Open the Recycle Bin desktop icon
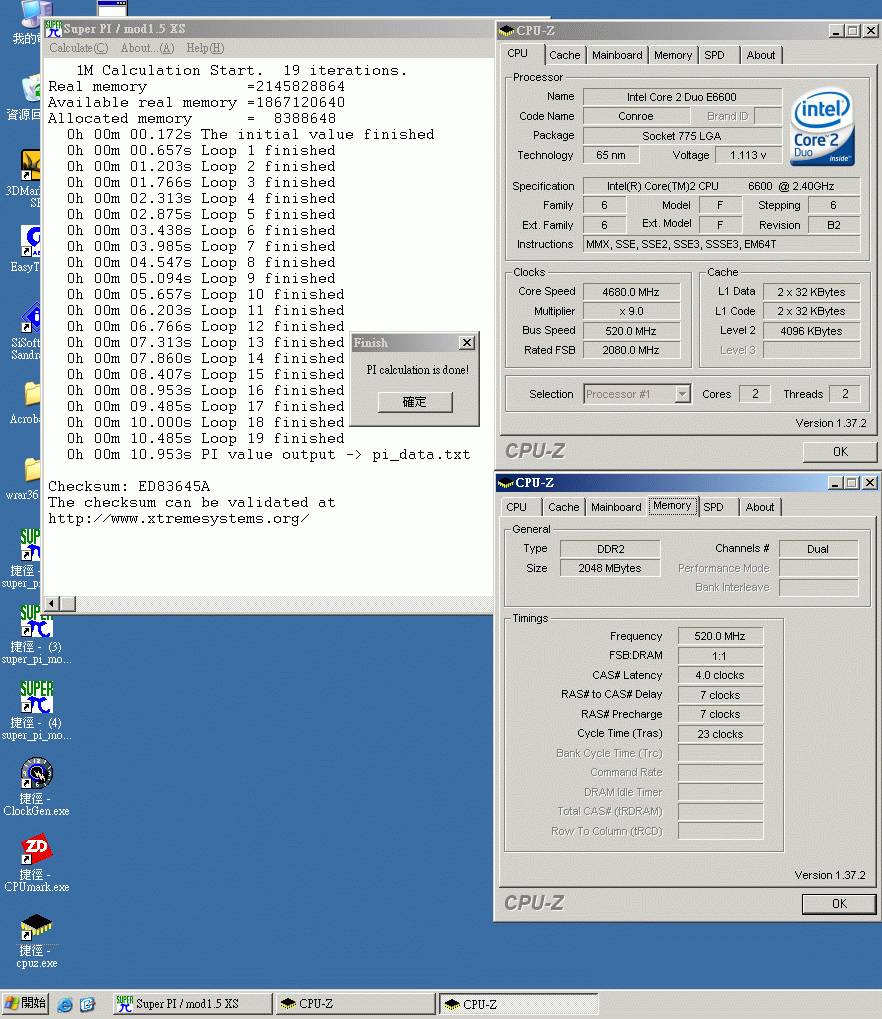Screen dimensions: 882x1019 [31, 90]
